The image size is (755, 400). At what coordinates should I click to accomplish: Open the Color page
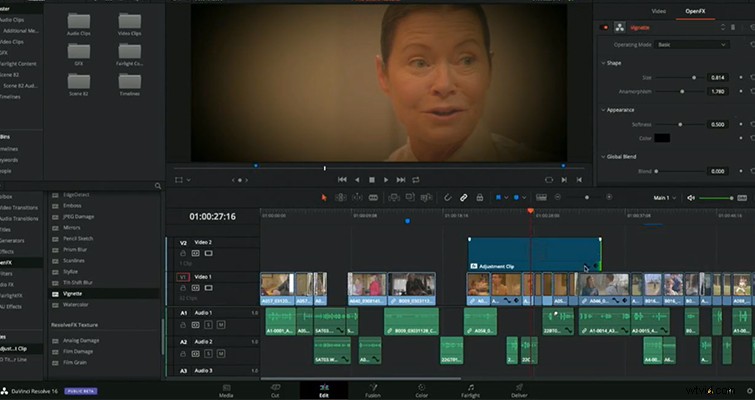[421, 390]
